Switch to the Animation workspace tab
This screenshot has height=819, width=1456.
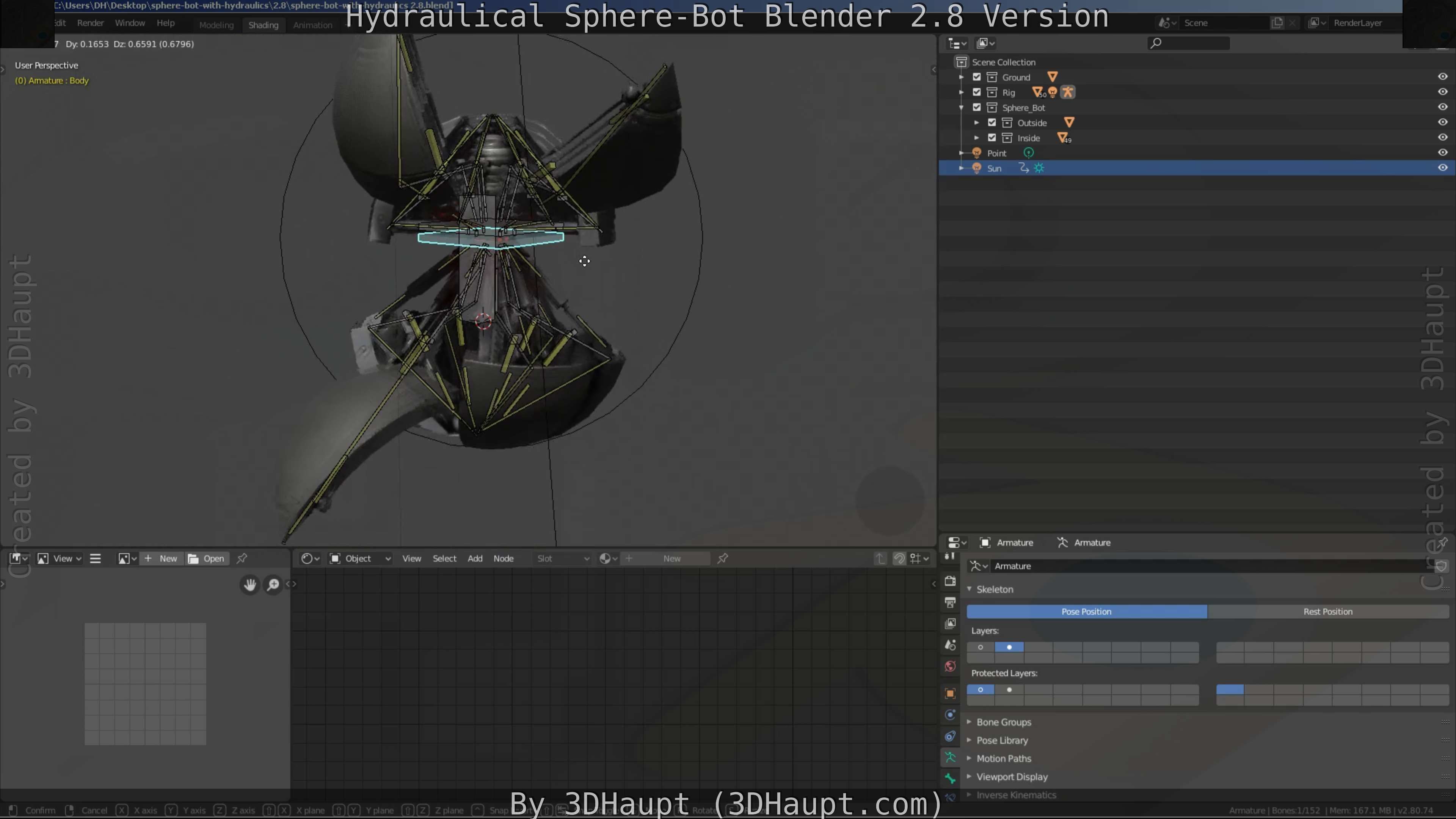[x=312, y=25]
